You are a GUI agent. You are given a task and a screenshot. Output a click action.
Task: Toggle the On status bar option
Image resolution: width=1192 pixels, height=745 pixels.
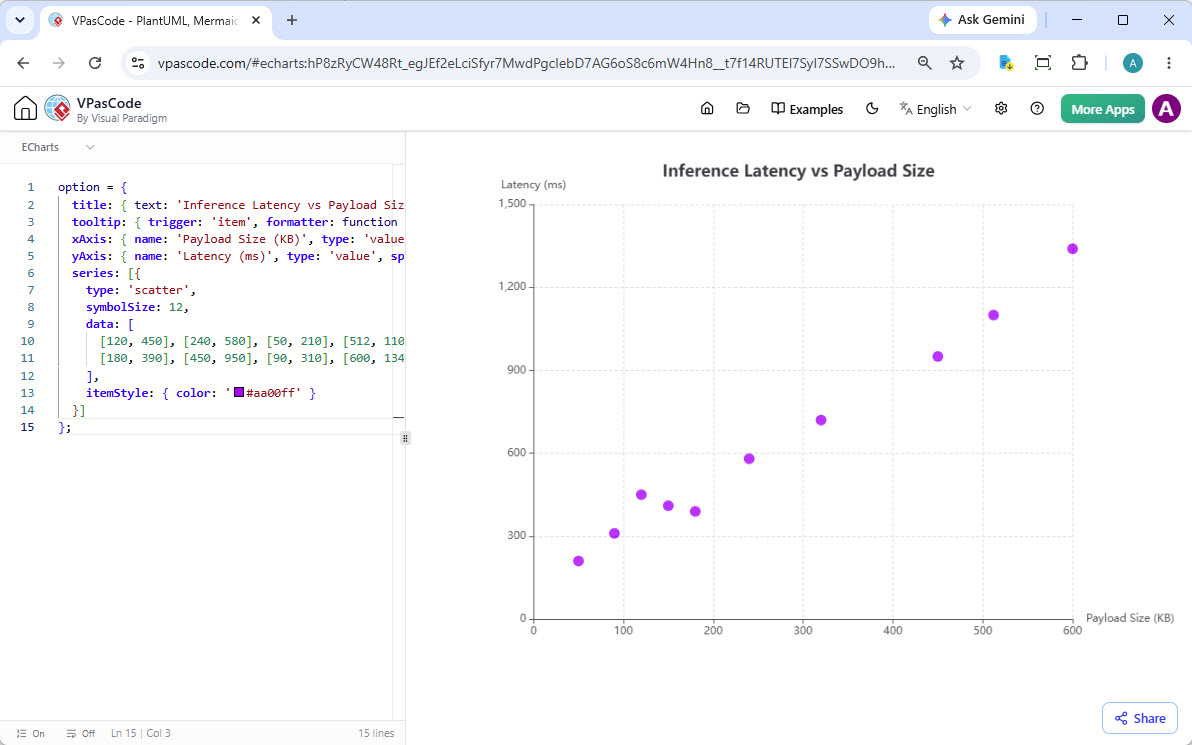31,734
